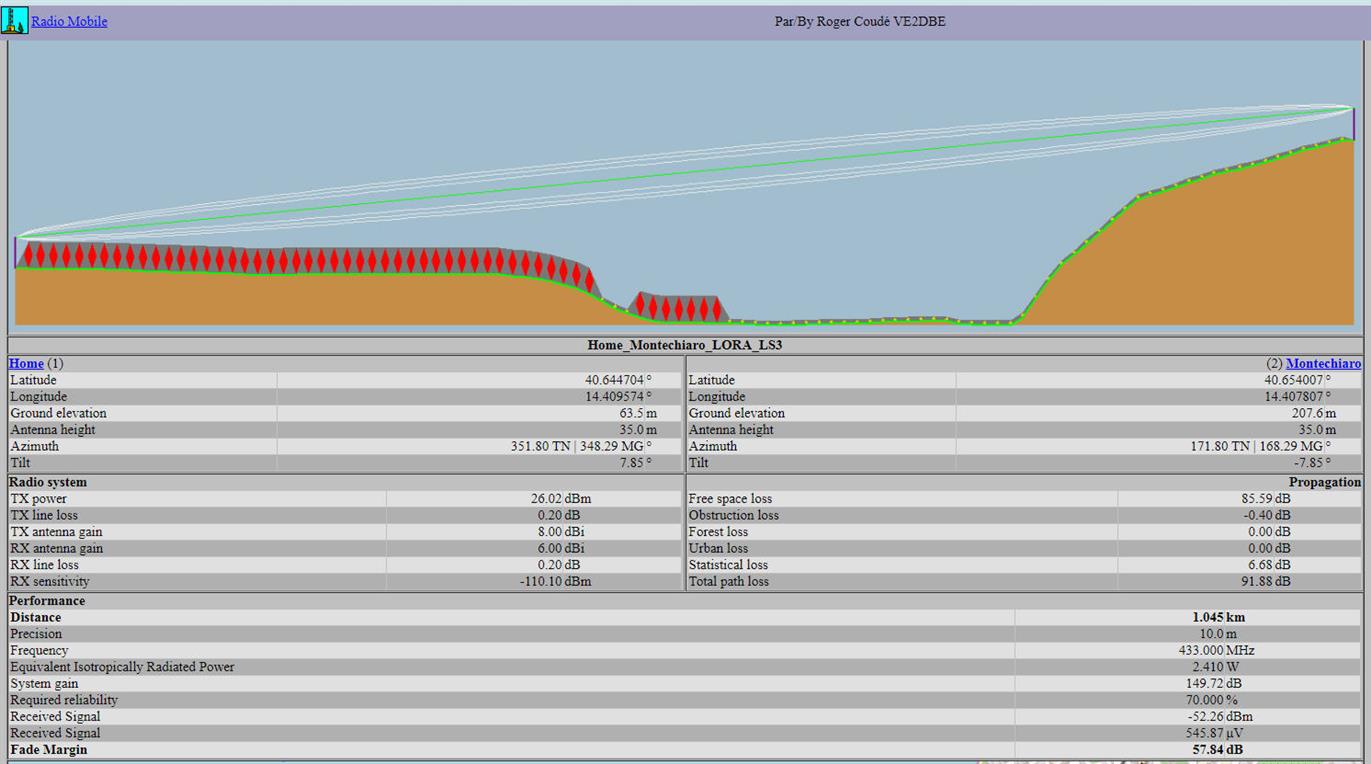
Task: Click the small red forest block in valley
Action: 679,308
